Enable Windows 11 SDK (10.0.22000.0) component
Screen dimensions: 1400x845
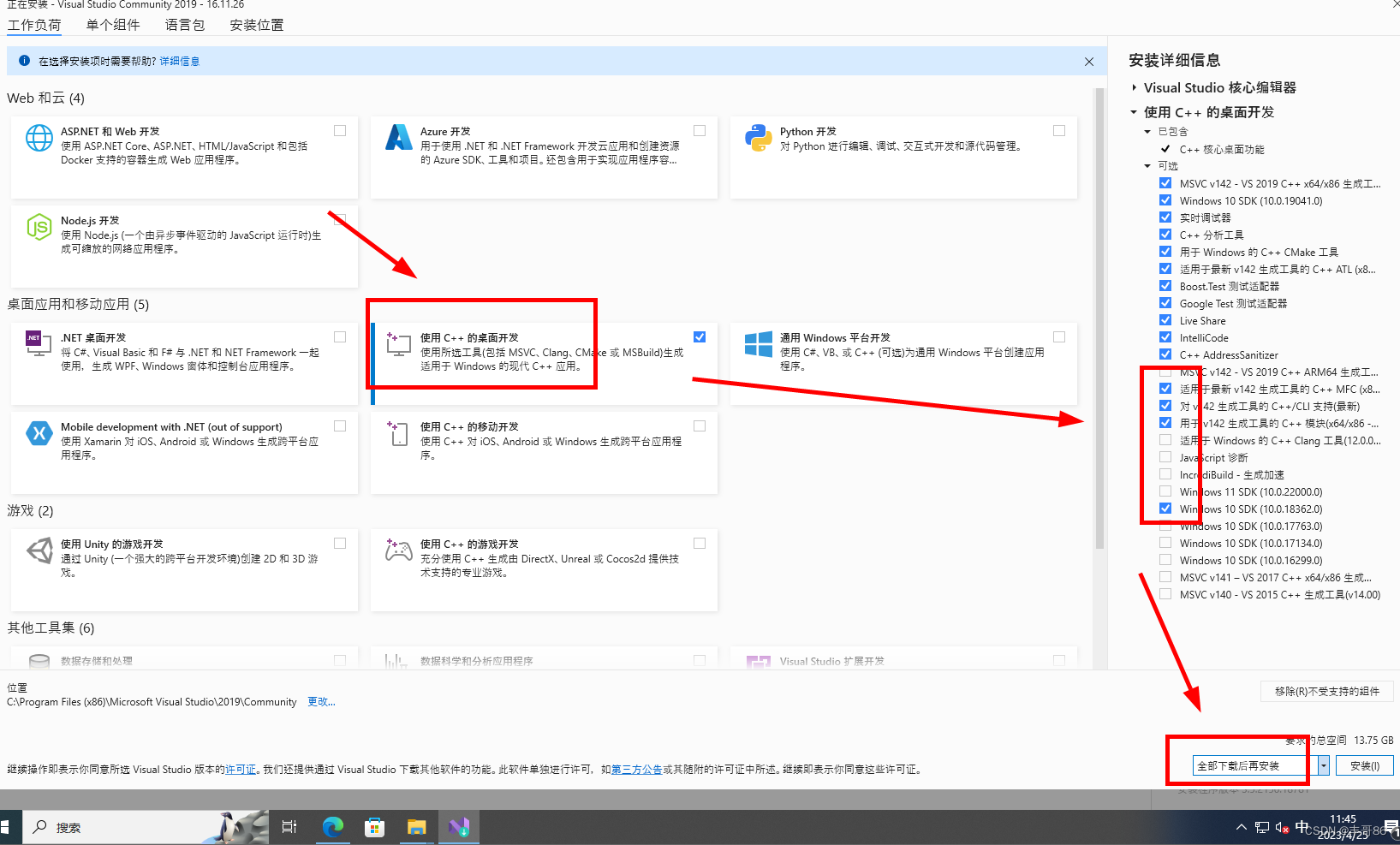(x=1165, y=491)
